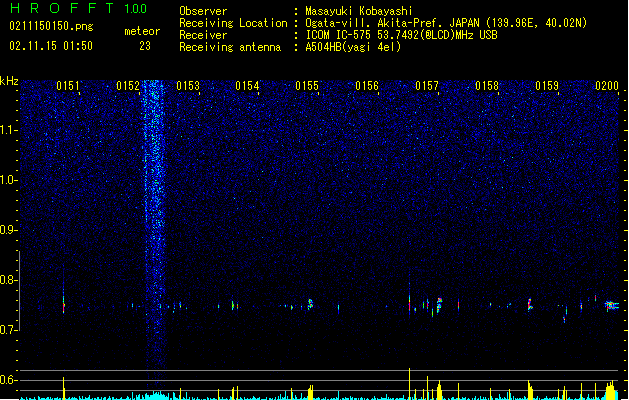
Task: Click the 0156 time marker
Action: coord(367,86)
